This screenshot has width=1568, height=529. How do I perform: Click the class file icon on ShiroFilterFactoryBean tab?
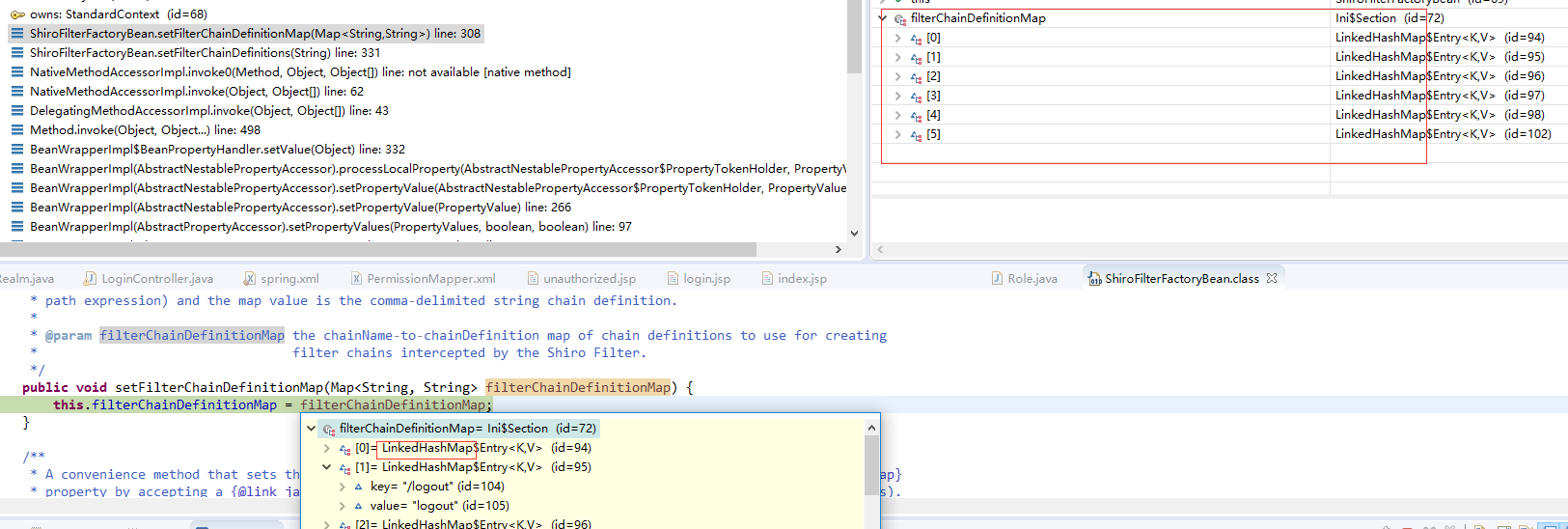pyautogui.click(x=1095, y=279)
